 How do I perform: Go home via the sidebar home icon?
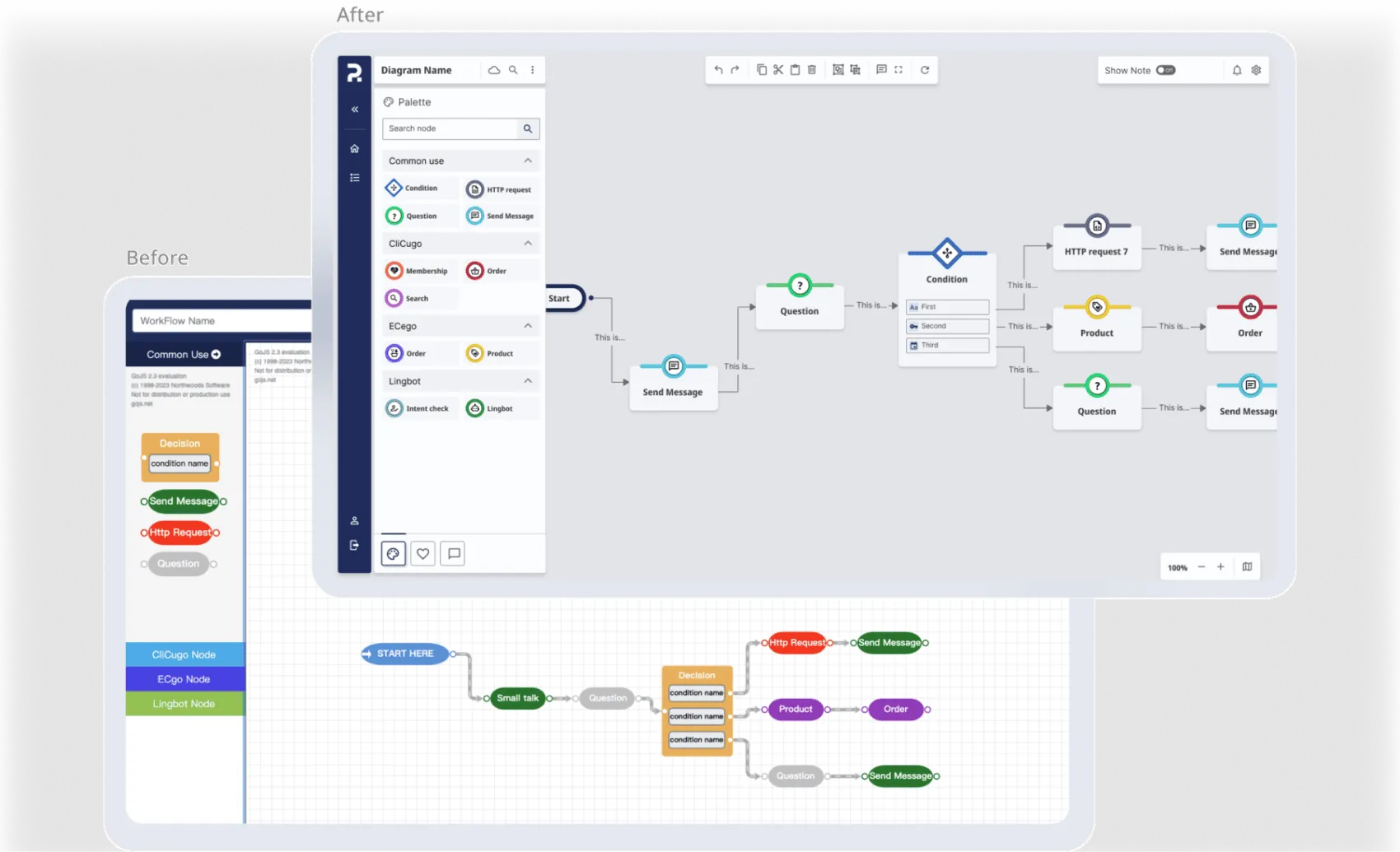355,149
